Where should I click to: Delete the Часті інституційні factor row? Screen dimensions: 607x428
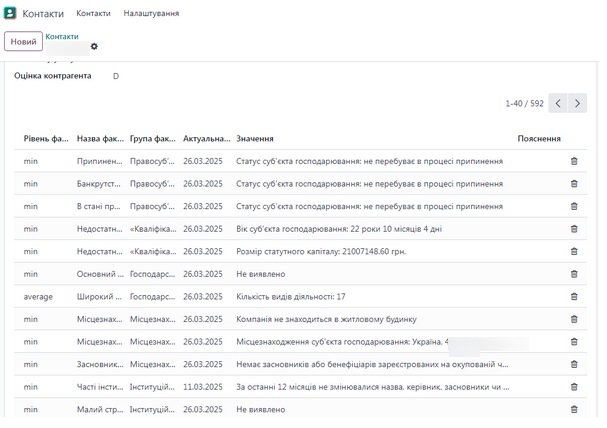pos(574,387)
